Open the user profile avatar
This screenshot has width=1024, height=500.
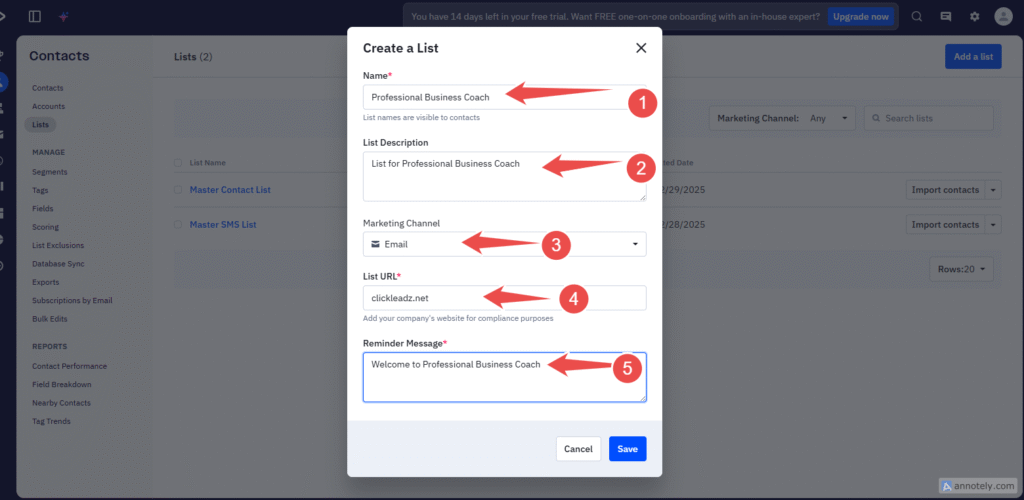coord(1004,16)
